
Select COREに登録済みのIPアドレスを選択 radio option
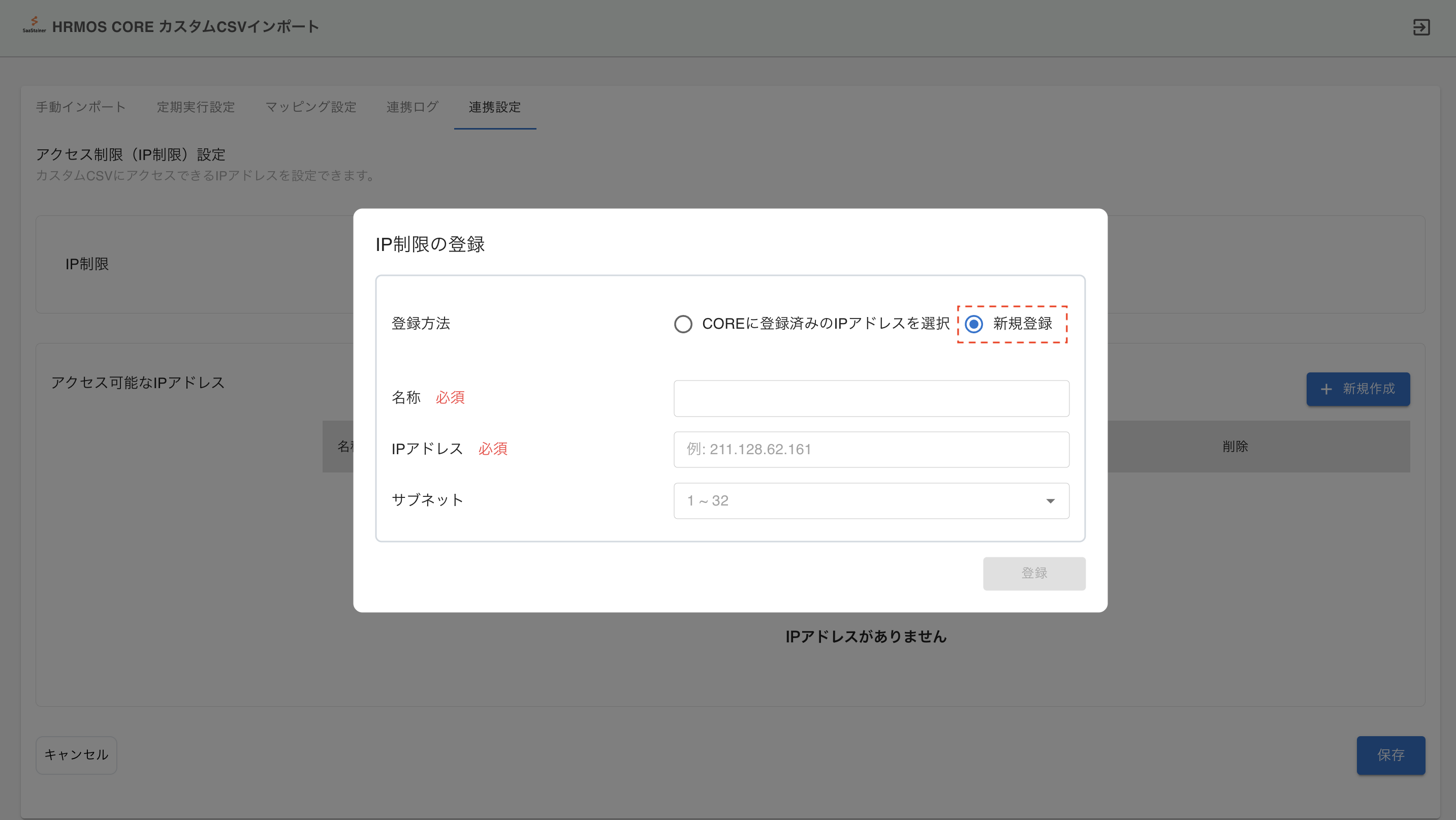pyautogui.click(x=683, y=324)
